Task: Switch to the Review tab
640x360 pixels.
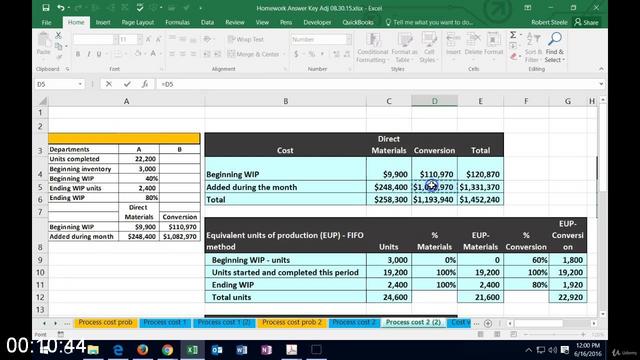Action: (x=235, y=22)
